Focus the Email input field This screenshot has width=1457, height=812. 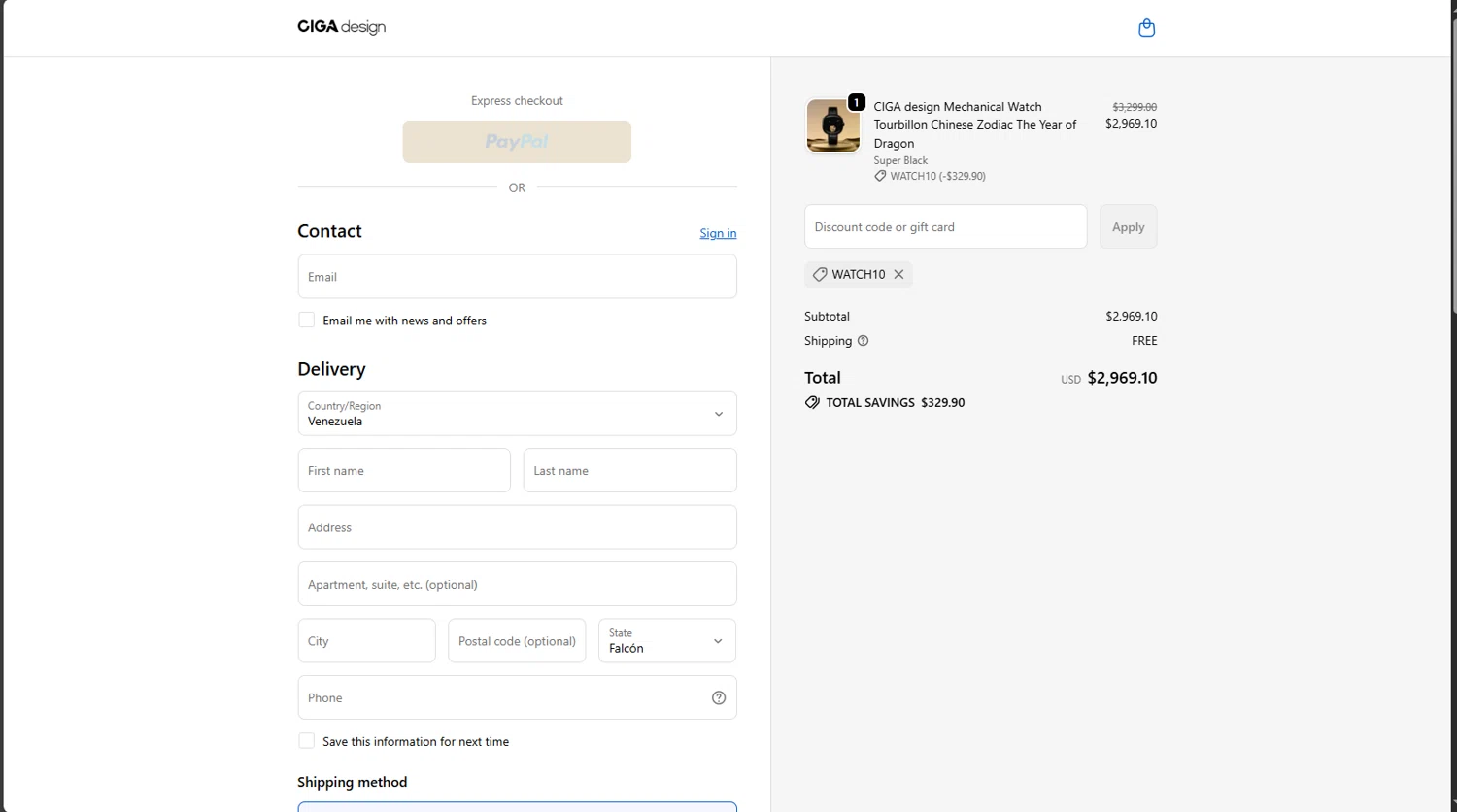coord(517,277)
